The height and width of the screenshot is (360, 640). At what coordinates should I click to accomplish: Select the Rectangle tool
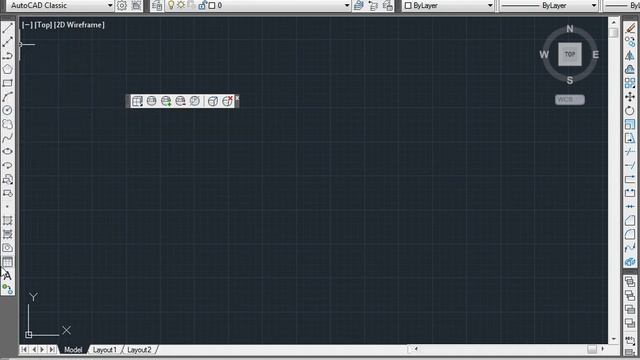pos(7,83)
